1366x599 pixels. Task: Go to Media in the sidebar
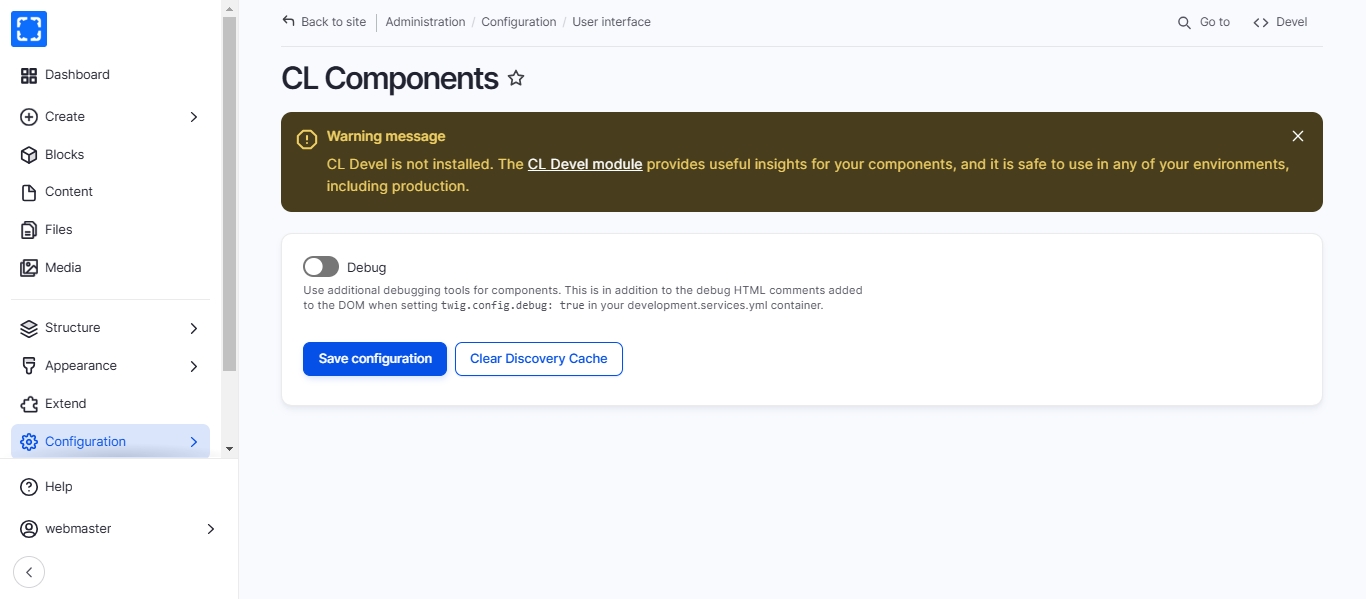click(x=63, y=268)
